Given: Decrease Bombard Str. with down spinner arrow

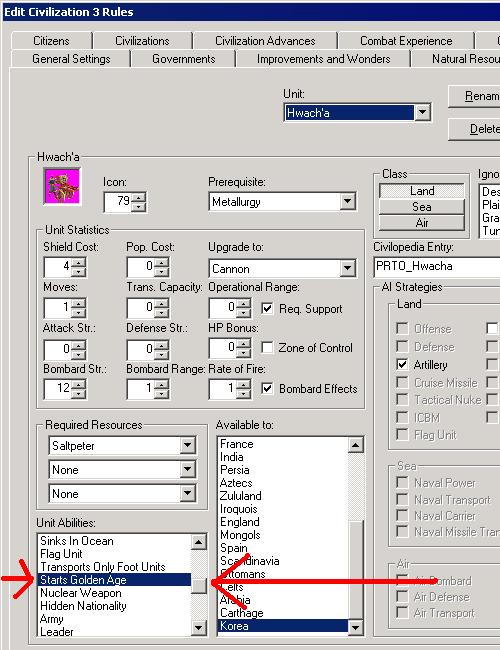Looking at the screenshot, I should click(x=79, y=394).
